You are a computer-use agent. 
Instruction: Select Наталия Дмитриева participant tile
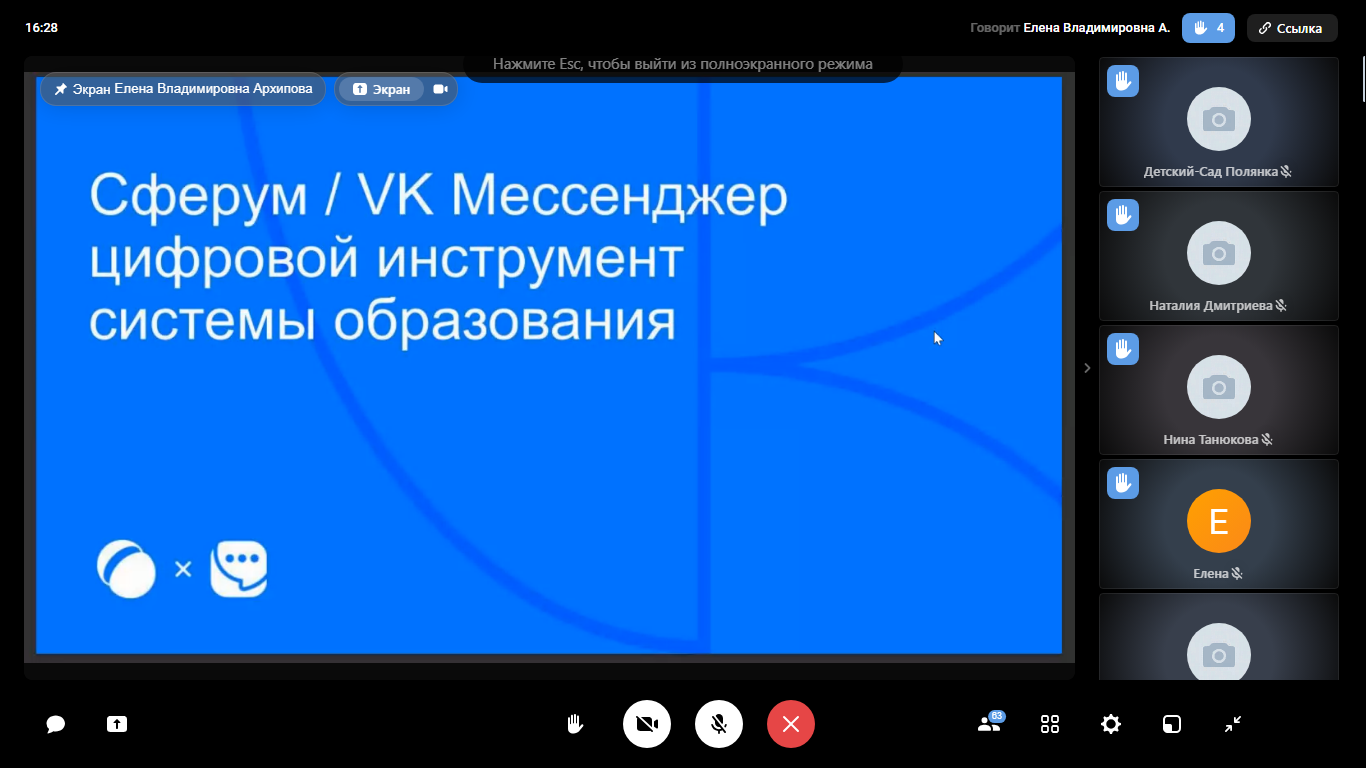click(1218, 256)
